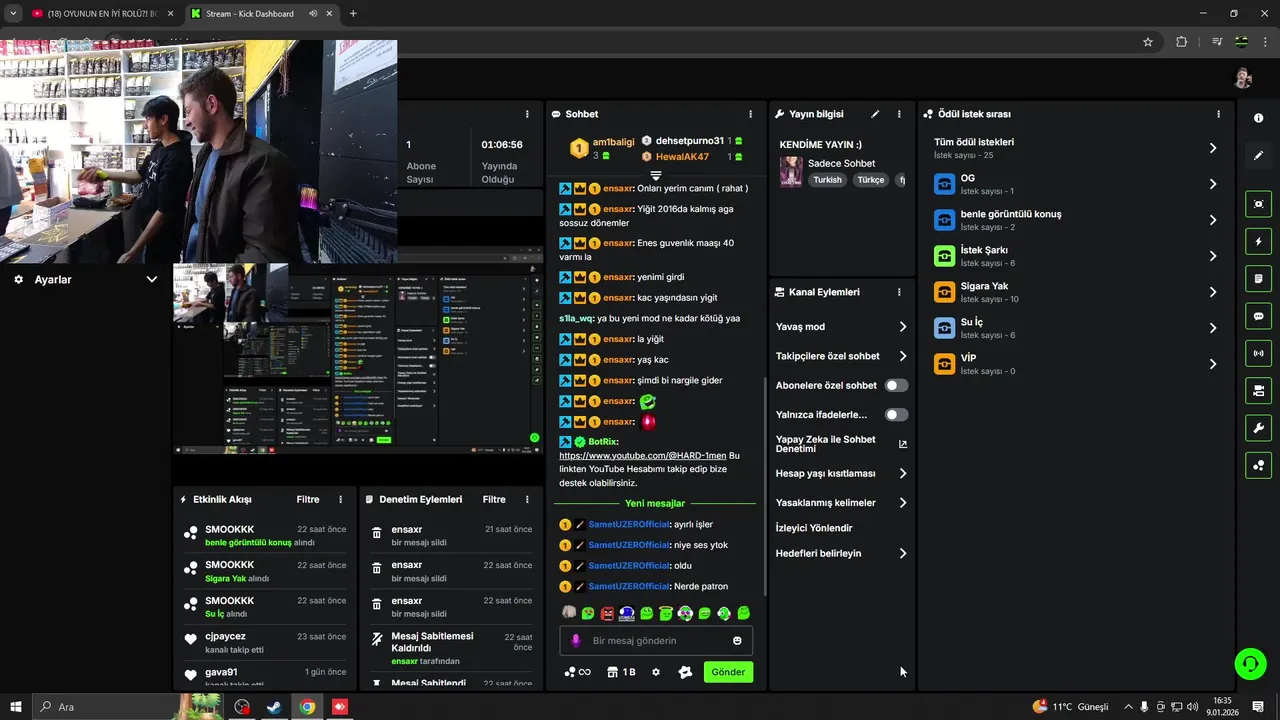Screen dimensions: 1280x720
Task: Expand Yavaş mod settings
Action: (902, 327)
